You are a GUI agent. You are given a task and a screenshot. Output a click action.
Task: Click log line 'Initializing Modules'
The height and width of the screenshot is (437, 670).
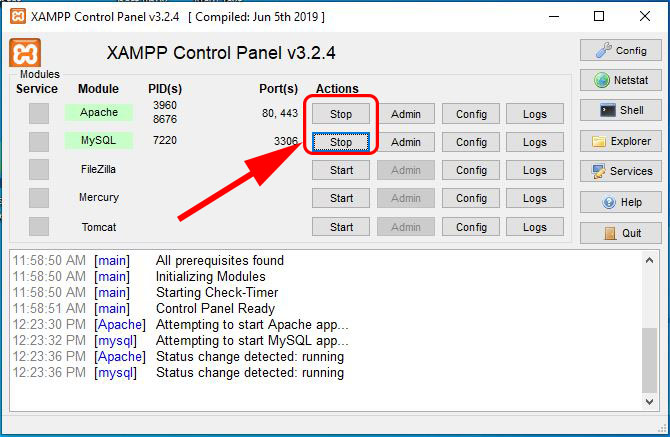click(x=211, y=276)
